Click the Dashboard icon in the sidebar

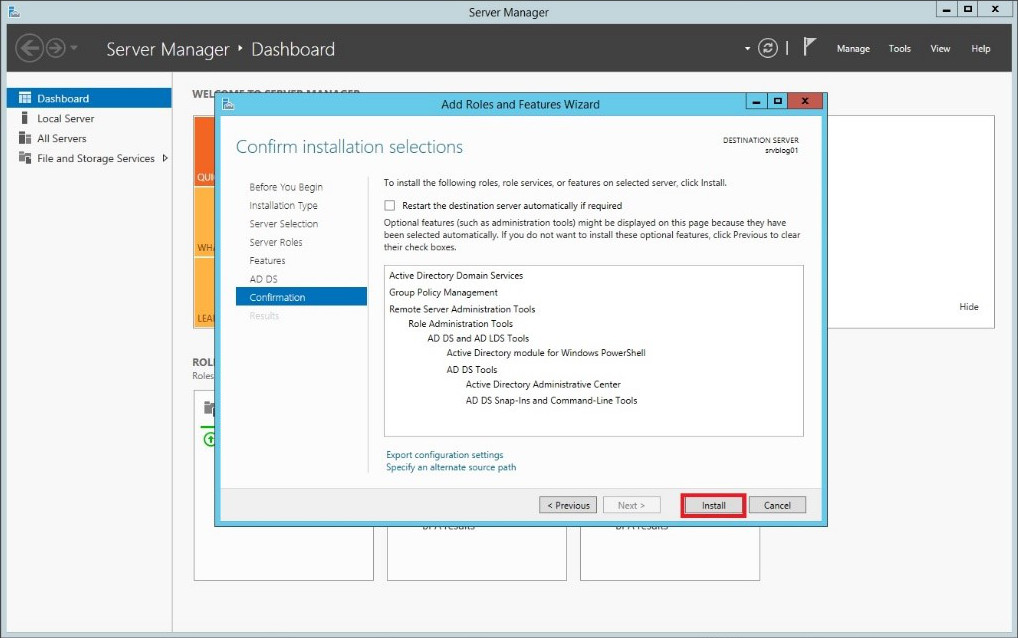pos(25,98)
